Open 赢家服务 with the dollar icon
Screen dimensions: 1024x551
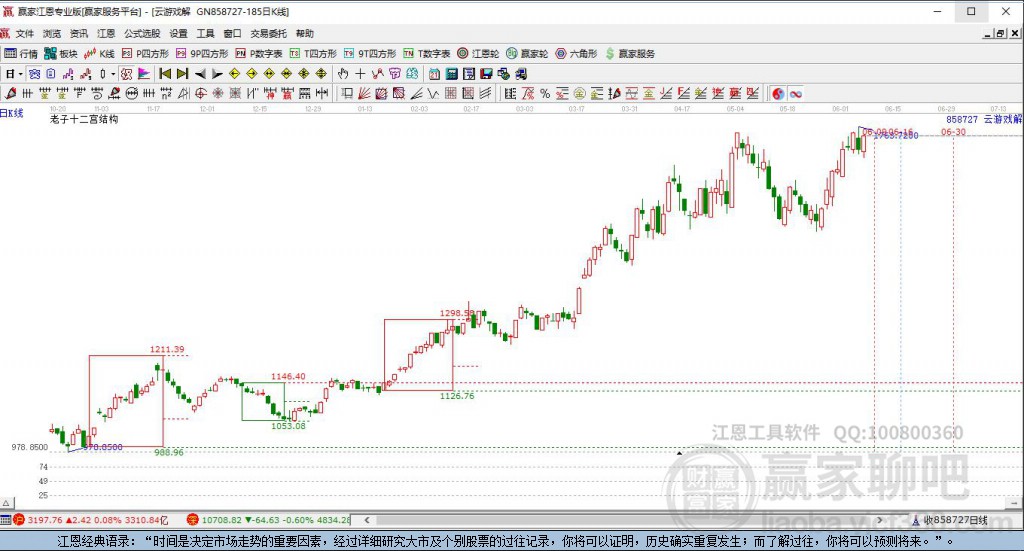pos(630,54)
